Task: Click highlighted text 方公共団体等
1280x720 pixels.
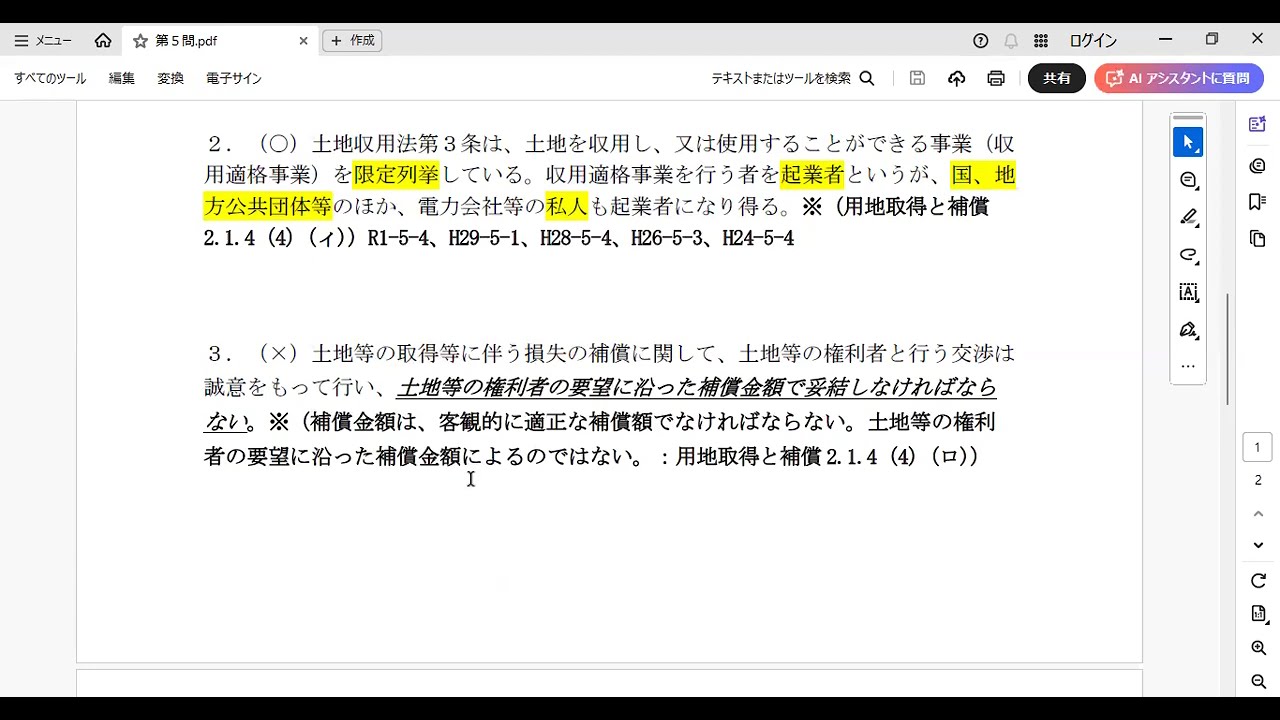Action: [268, 207]
